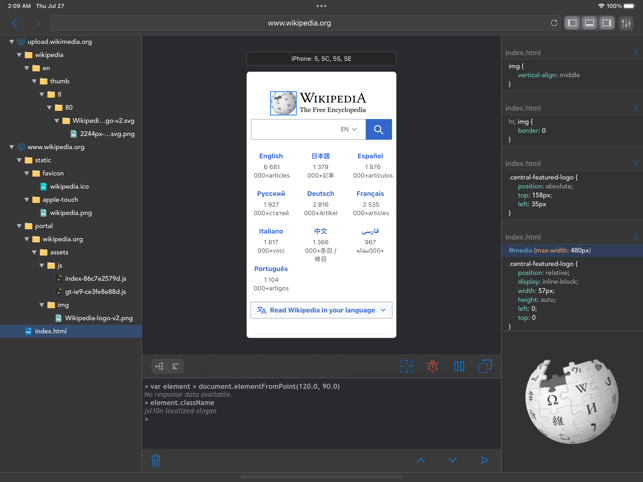Open the 中文 Wikipedia link
The height and width of the screenshot is (482, 643).
pos(321,231)
